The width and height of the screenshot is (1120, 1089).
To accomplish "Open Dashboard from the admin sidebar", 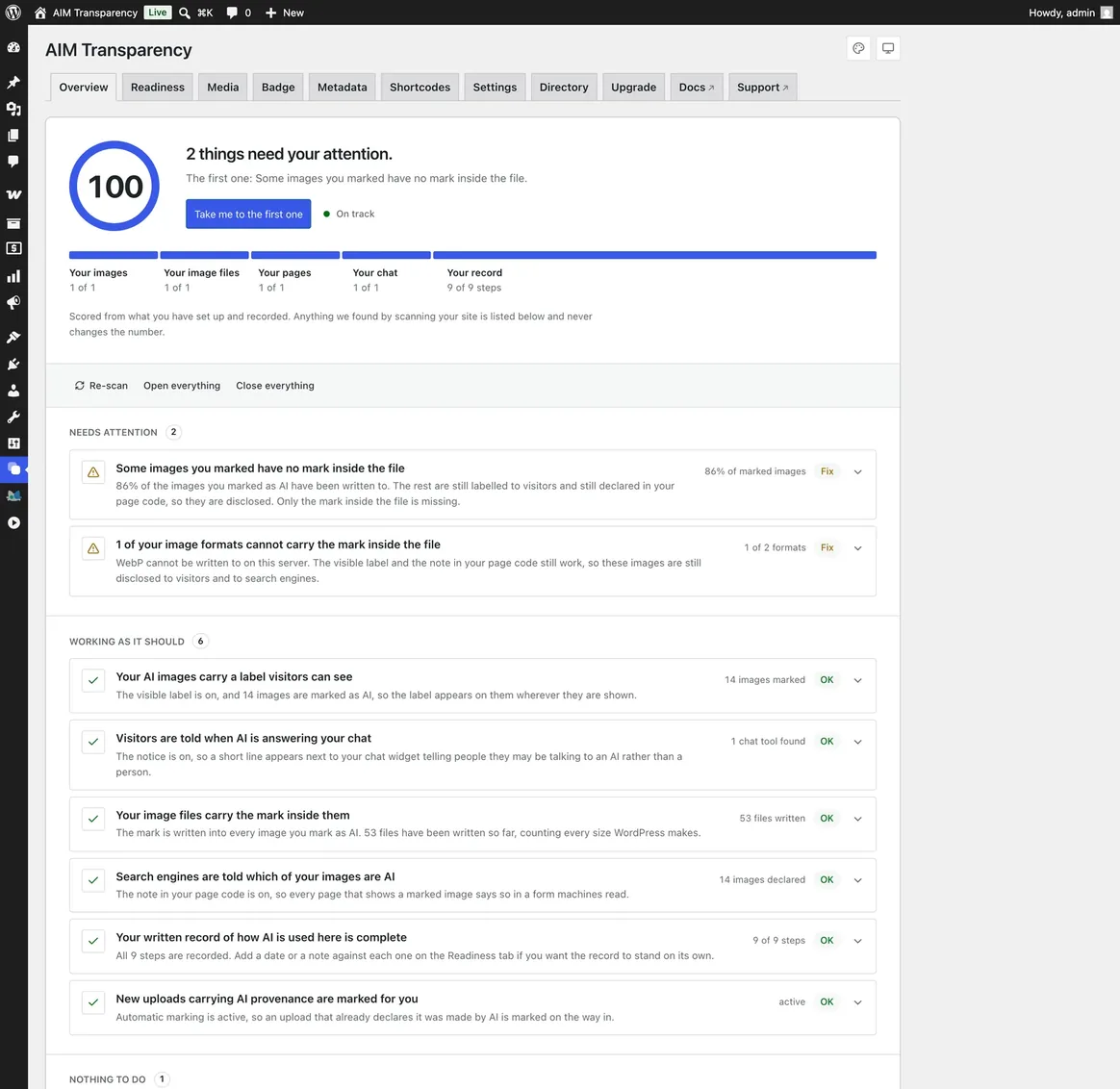I will [13, 47].
